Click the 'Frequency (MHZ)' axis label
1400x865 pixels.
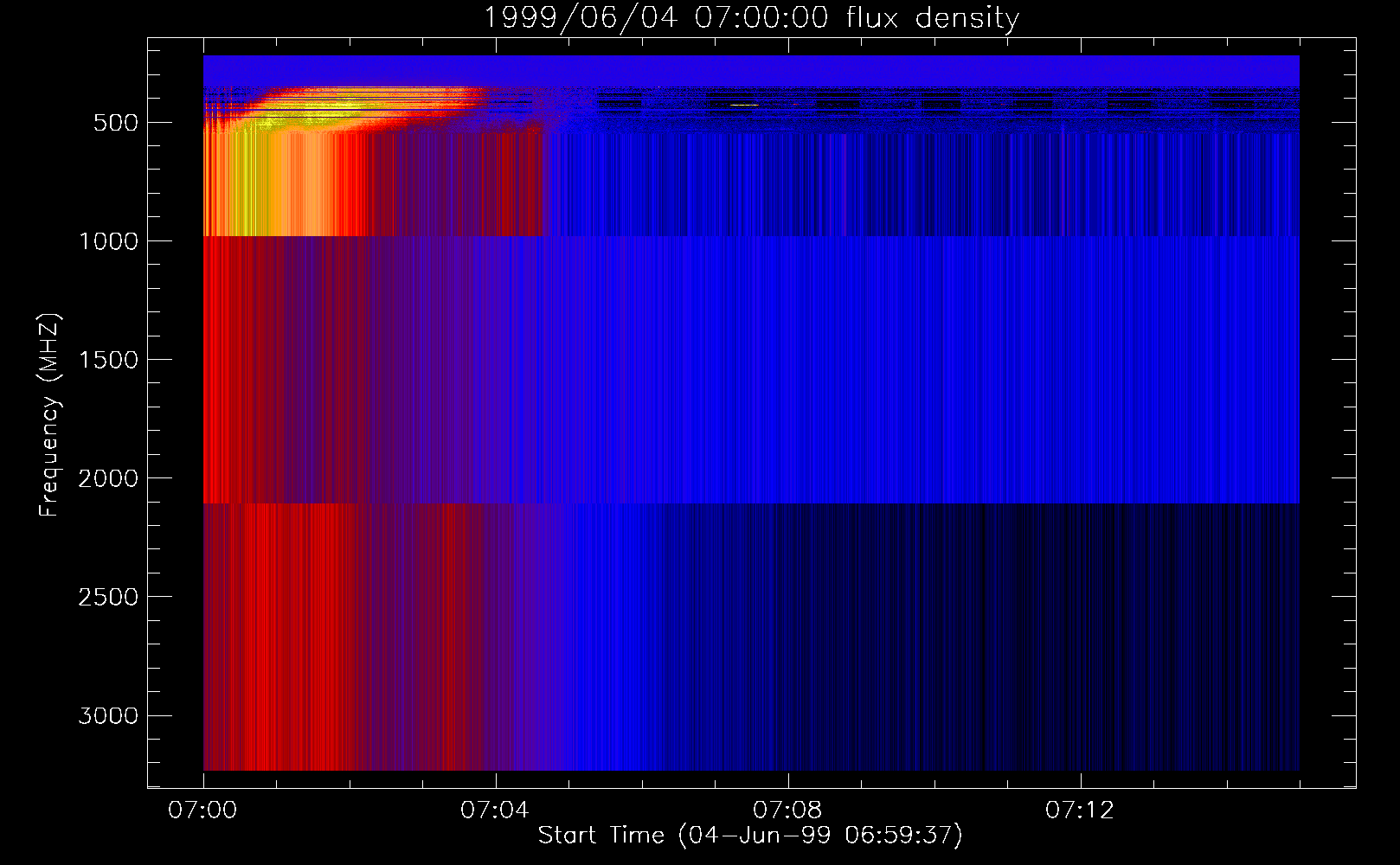coord(49,415)
